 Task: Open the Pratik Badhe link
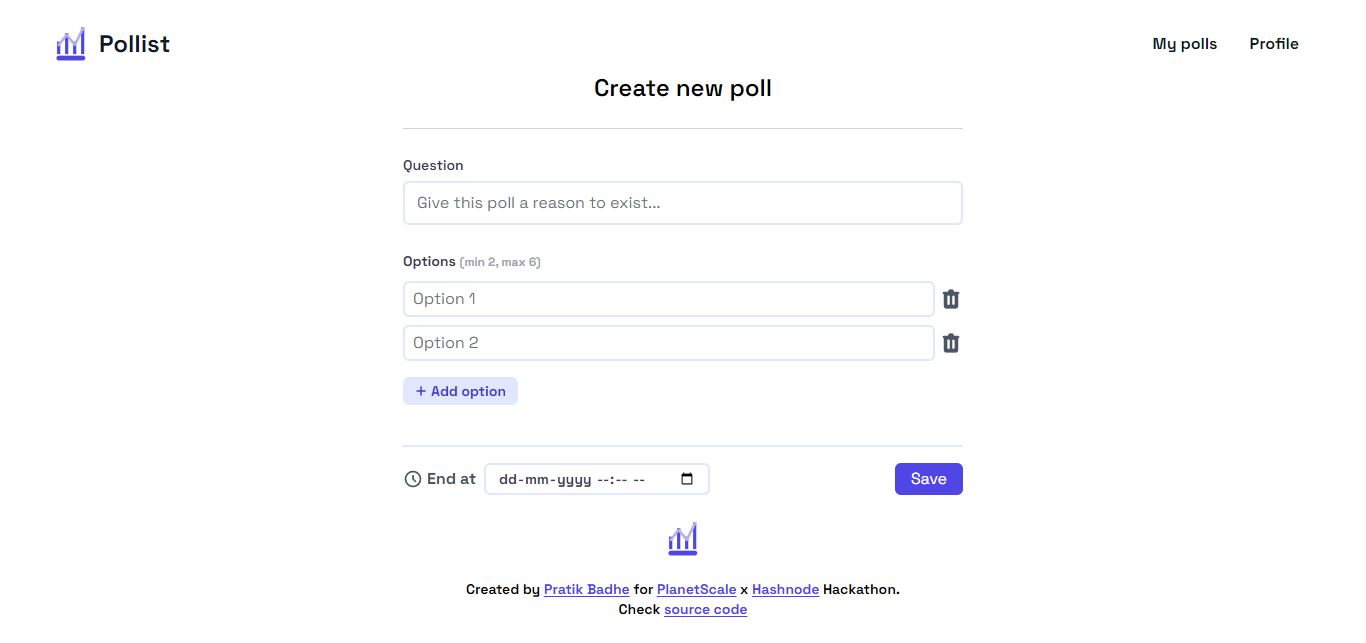click(586, 590)
